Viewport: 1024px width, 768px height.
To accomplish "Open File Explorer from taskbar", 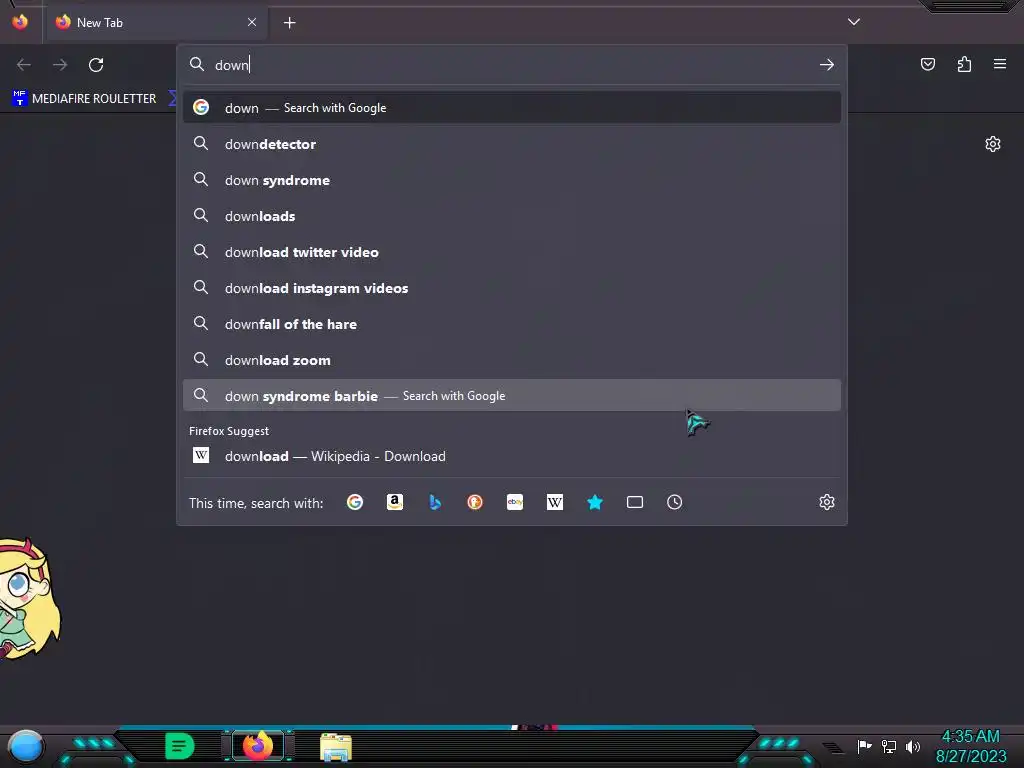I will click(336, 746).
